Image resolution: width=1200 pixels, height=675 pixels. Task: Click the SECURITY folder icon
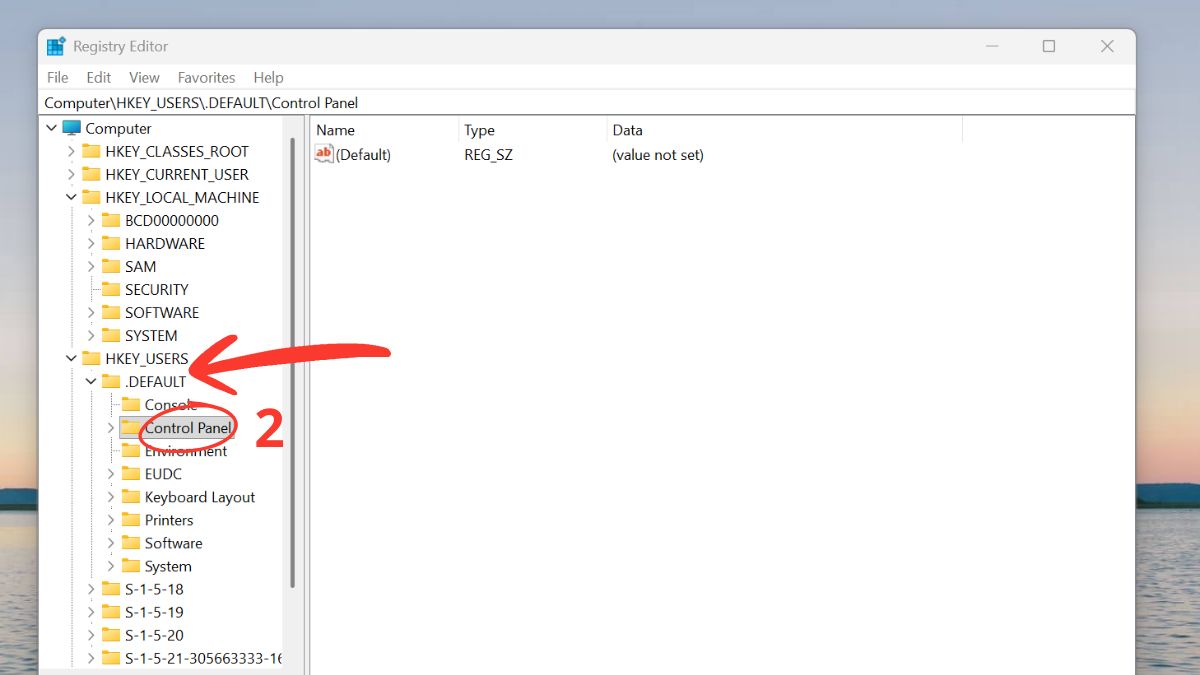(x=111, y=289)
